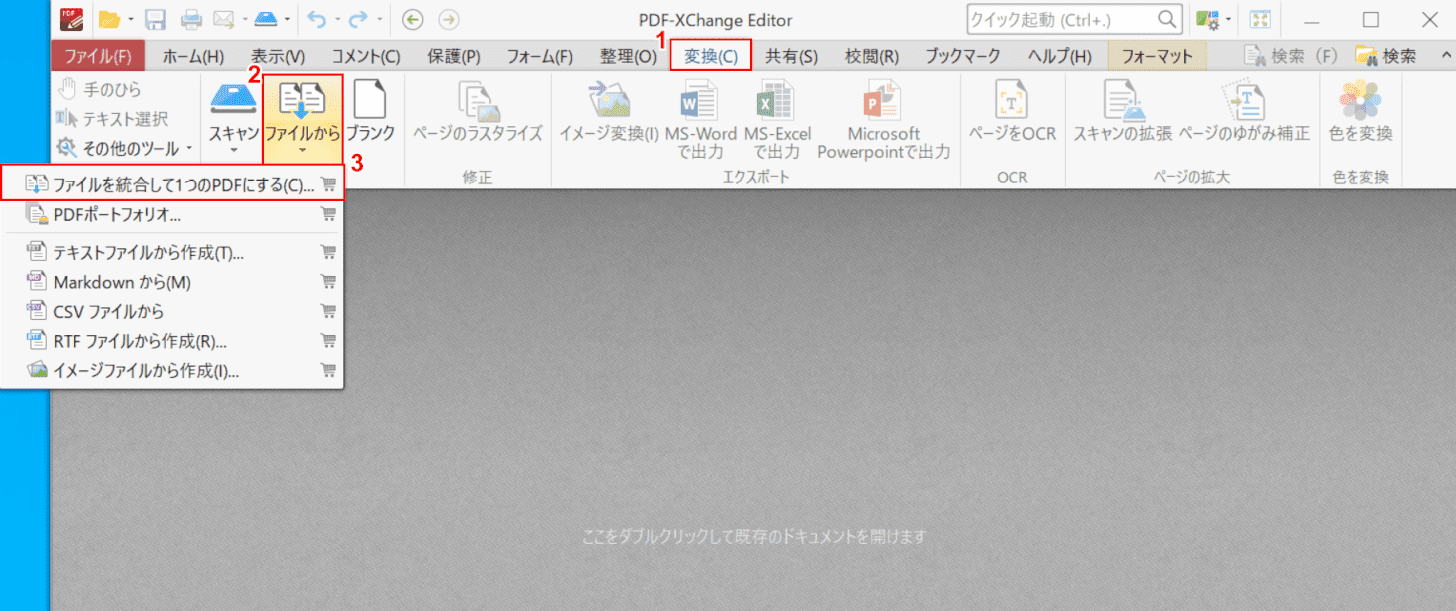Open dropdown arrow next to Email icon
The height and width of the screenshot is (611, 1456).
tap(244, 19)
